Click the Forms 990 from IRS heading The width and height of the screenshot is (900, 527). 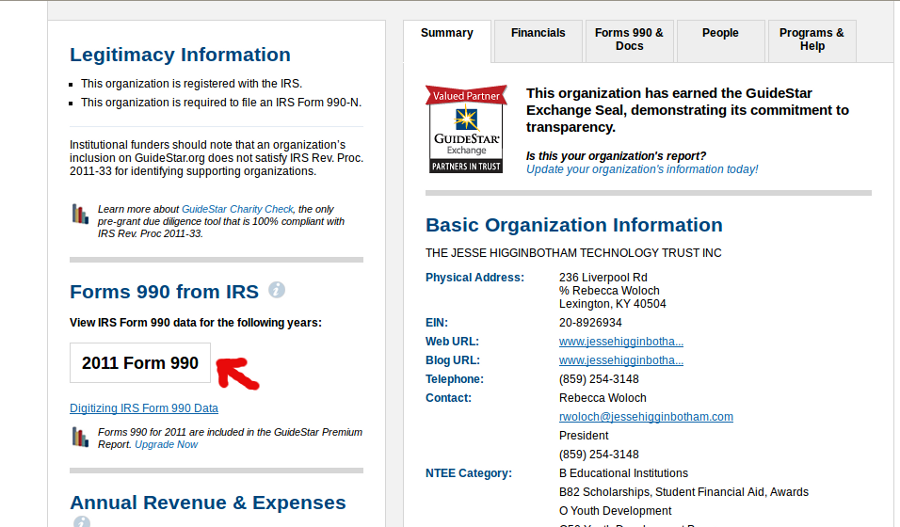tap(164, 292)
